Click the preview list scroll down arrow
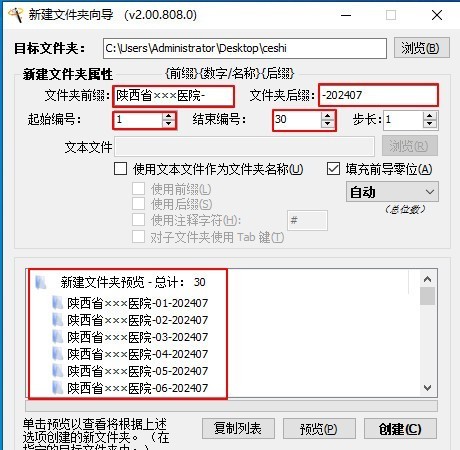Viewport: 460px width, 450px height. click(427, 388)
